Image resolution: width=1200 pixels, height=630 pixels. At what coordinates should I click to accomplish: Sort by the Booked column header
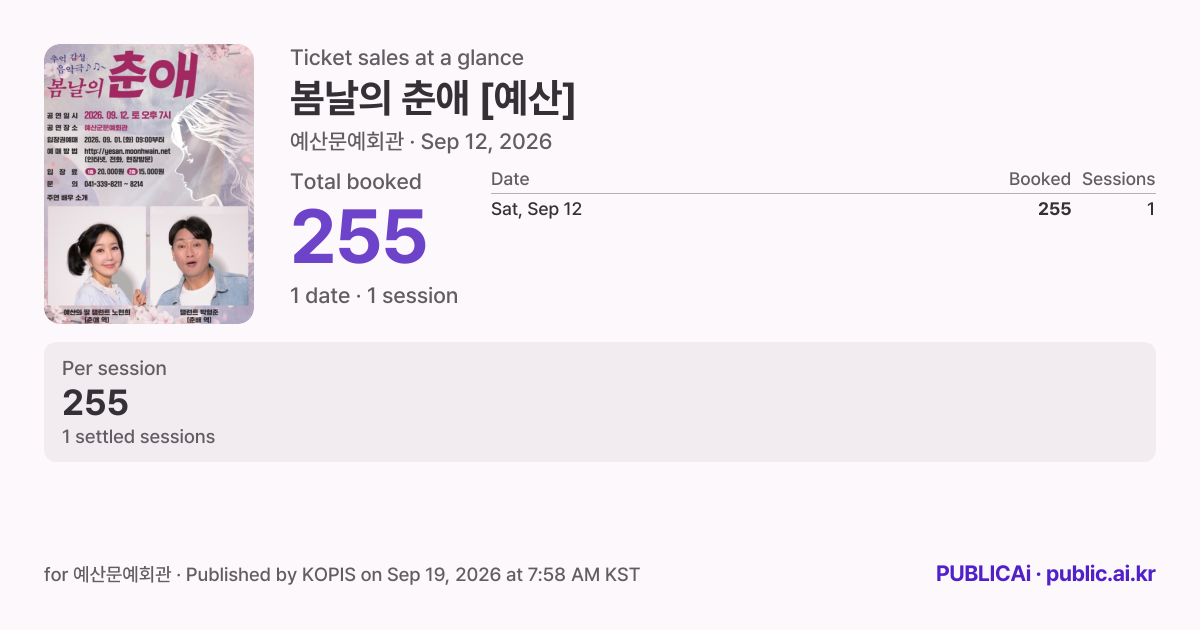[1040, 179]
